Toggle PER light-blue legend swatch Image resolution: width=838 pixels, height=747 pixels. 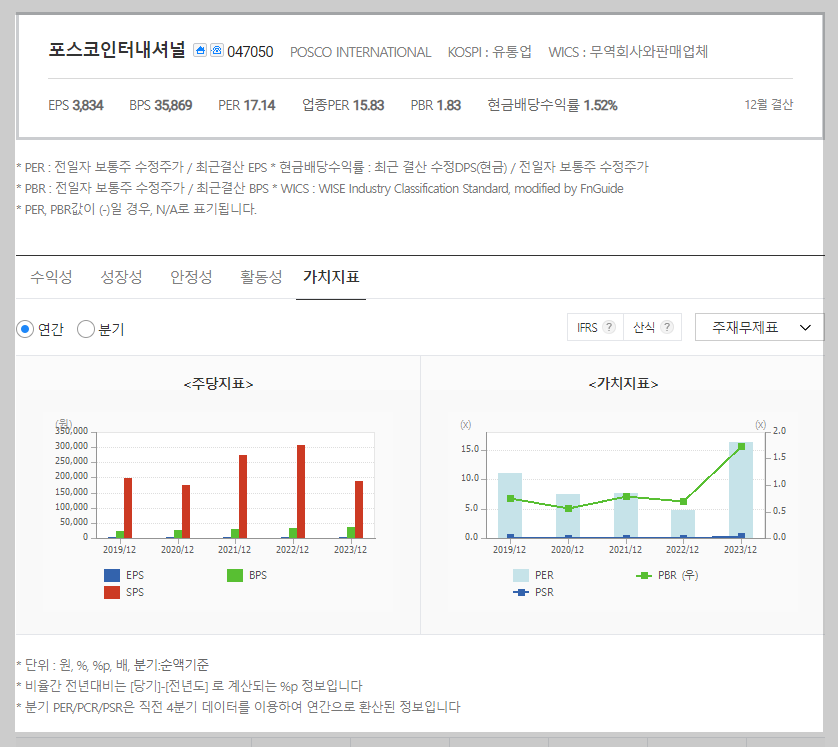521,575
